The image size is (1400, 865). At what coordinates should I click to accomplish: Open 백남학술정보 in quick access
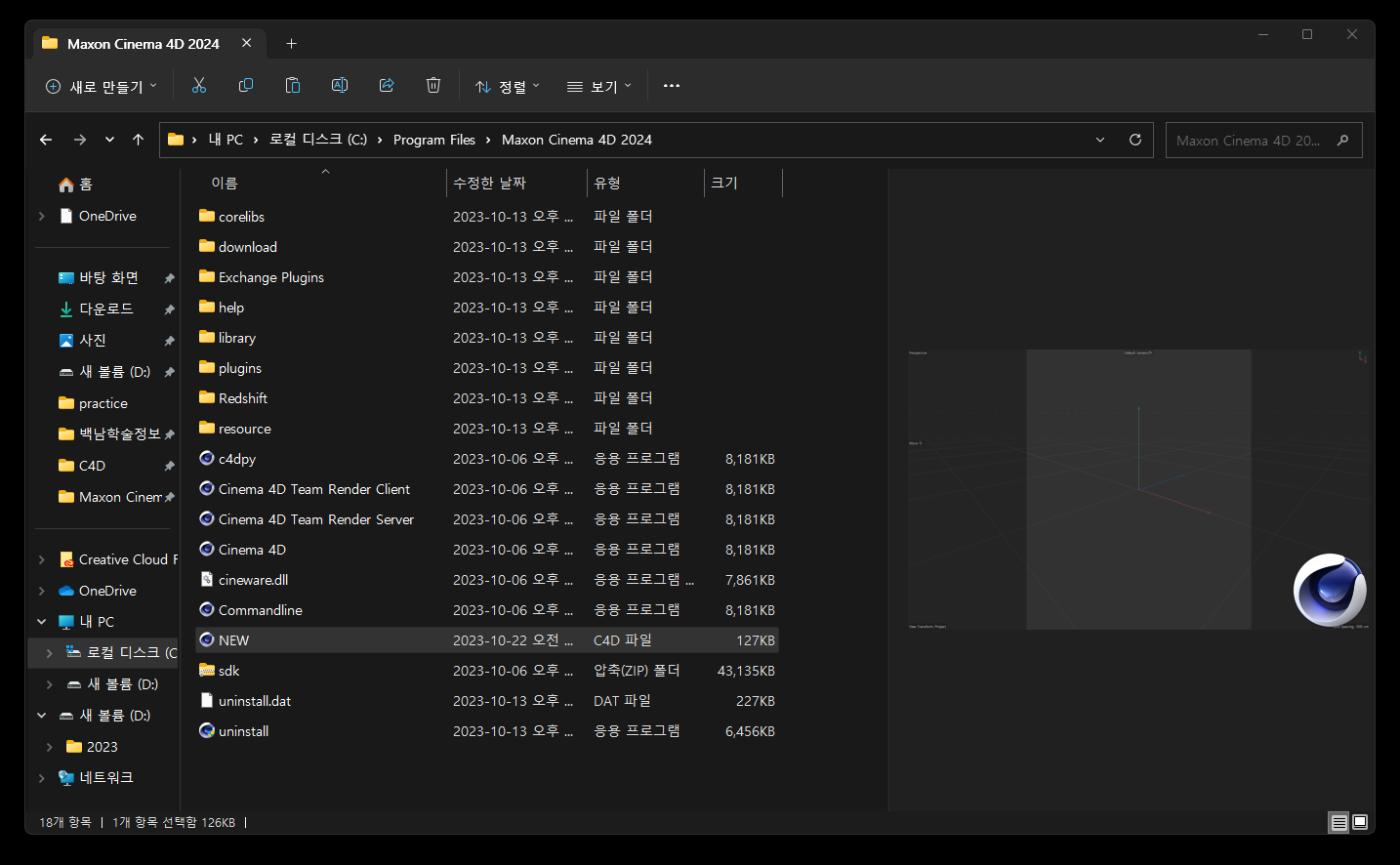109,433
